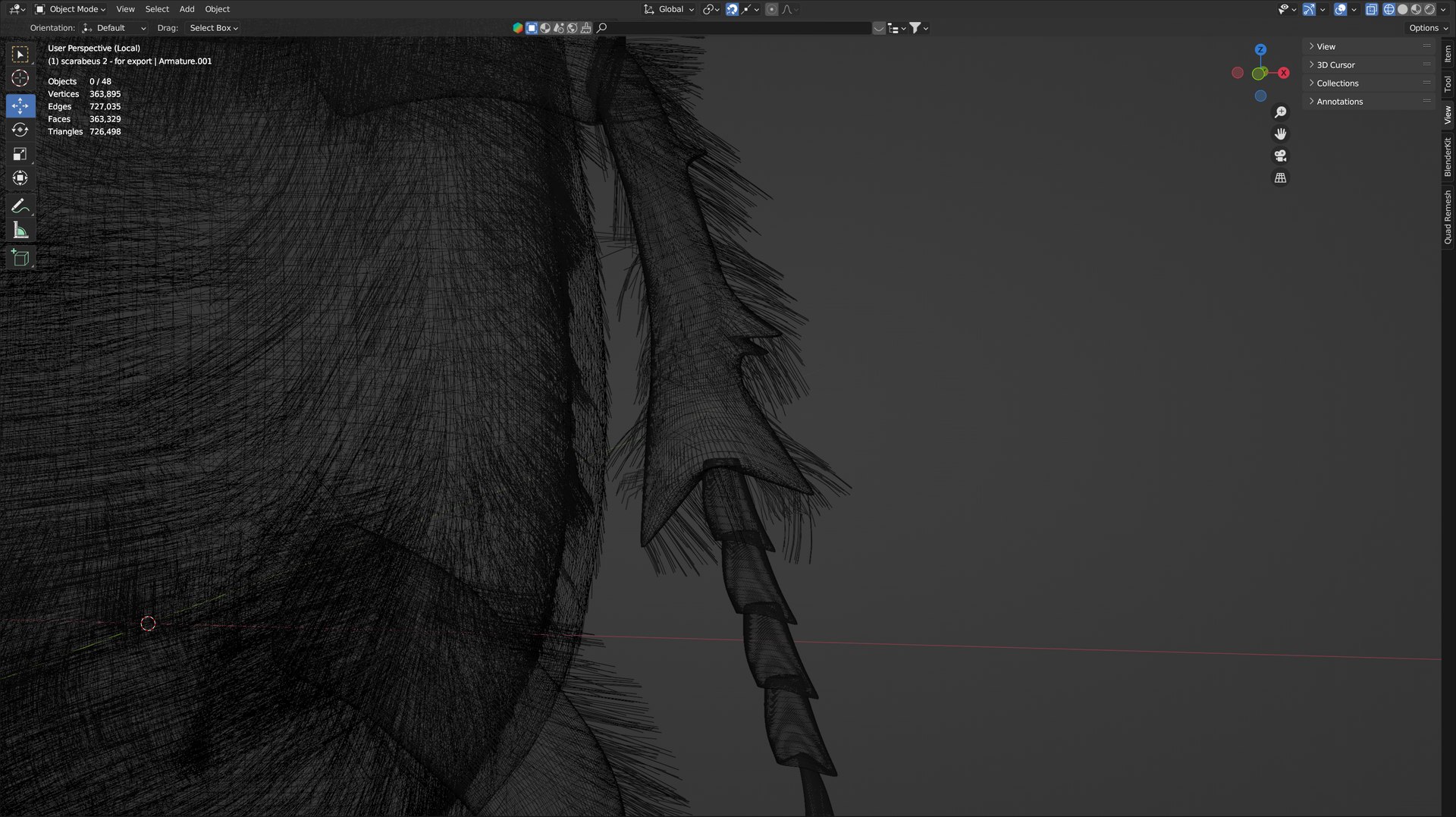Click the red X axis gizmo handle

(1283, 73)
